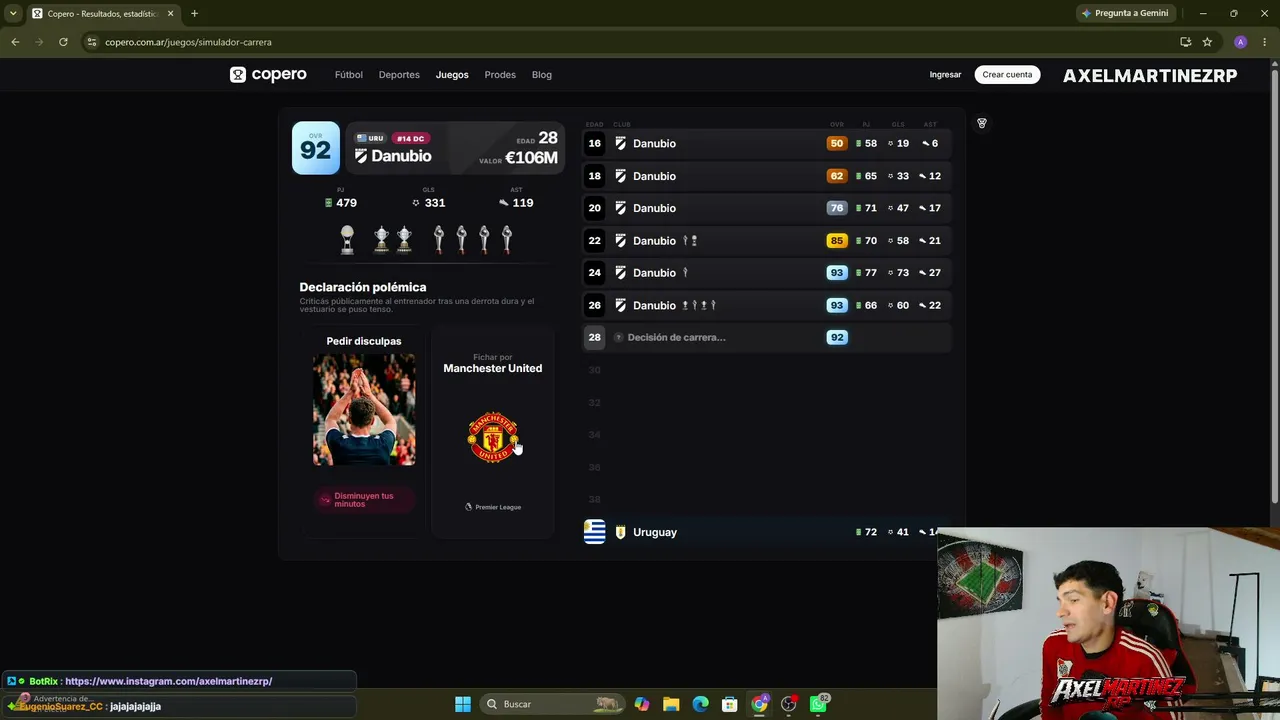Open WhatsApp from the taskbar
1280x720 pixels.
pos(819,704)
